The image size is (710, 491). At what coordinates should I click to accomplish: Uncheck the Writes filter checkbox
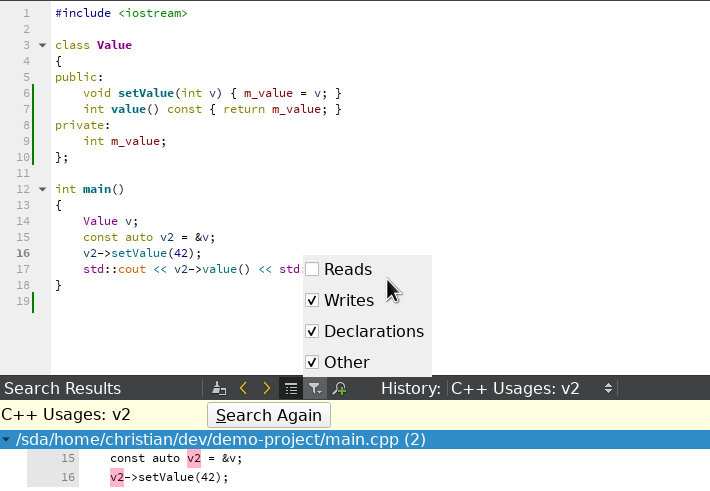pos(313,300)
